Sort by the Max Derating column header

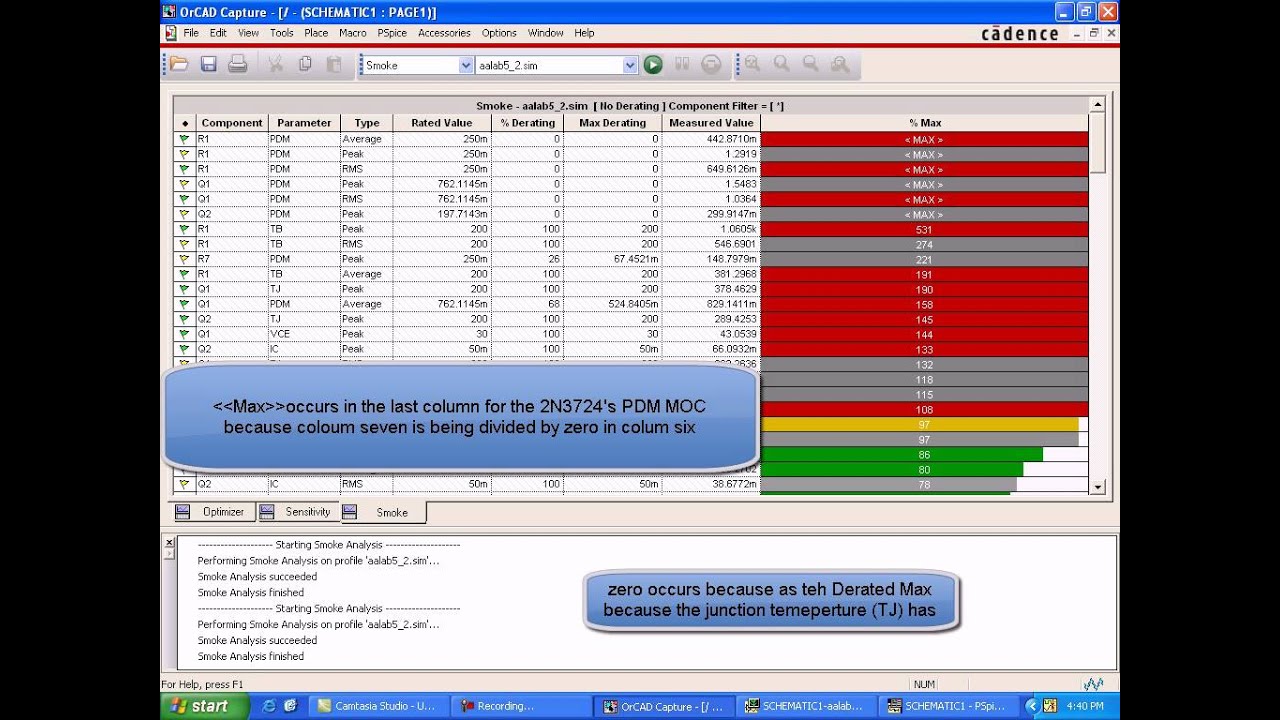pyautogui.click(x=612, y=123)
